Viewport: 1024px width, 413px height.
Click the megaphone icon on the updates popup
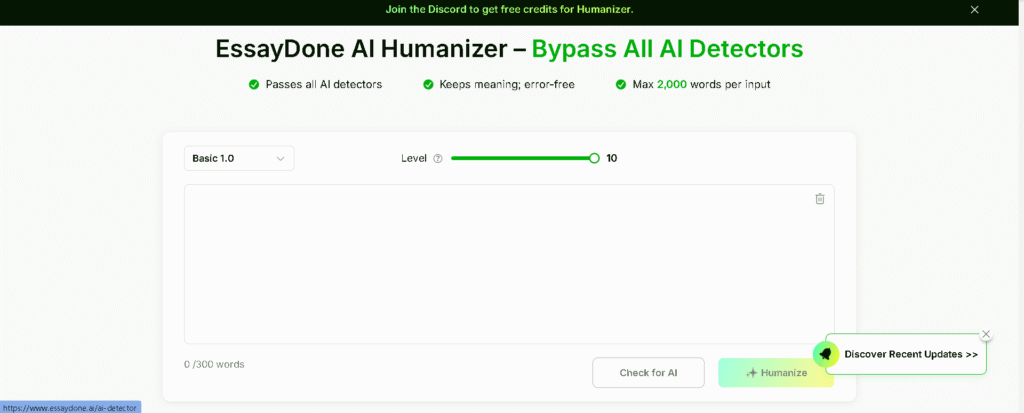coord(826,354)
